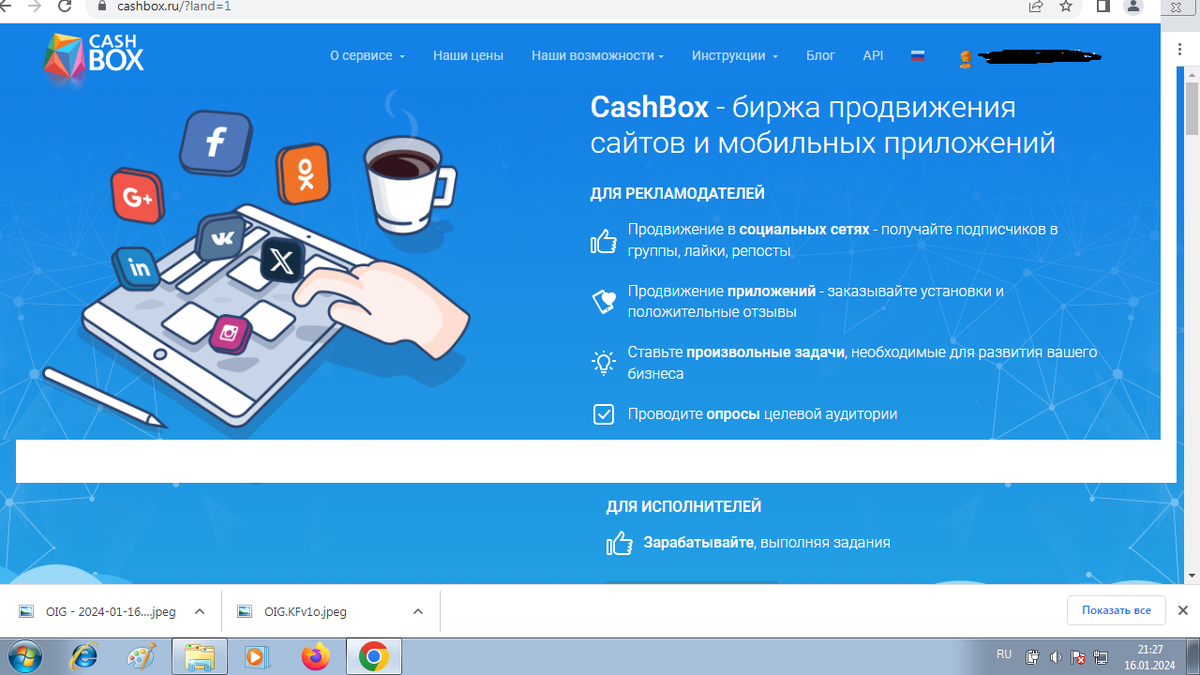The image size is (1200, 675).
Task: Launch Internet Explorer from the taskbar
Action: (83, 657)
